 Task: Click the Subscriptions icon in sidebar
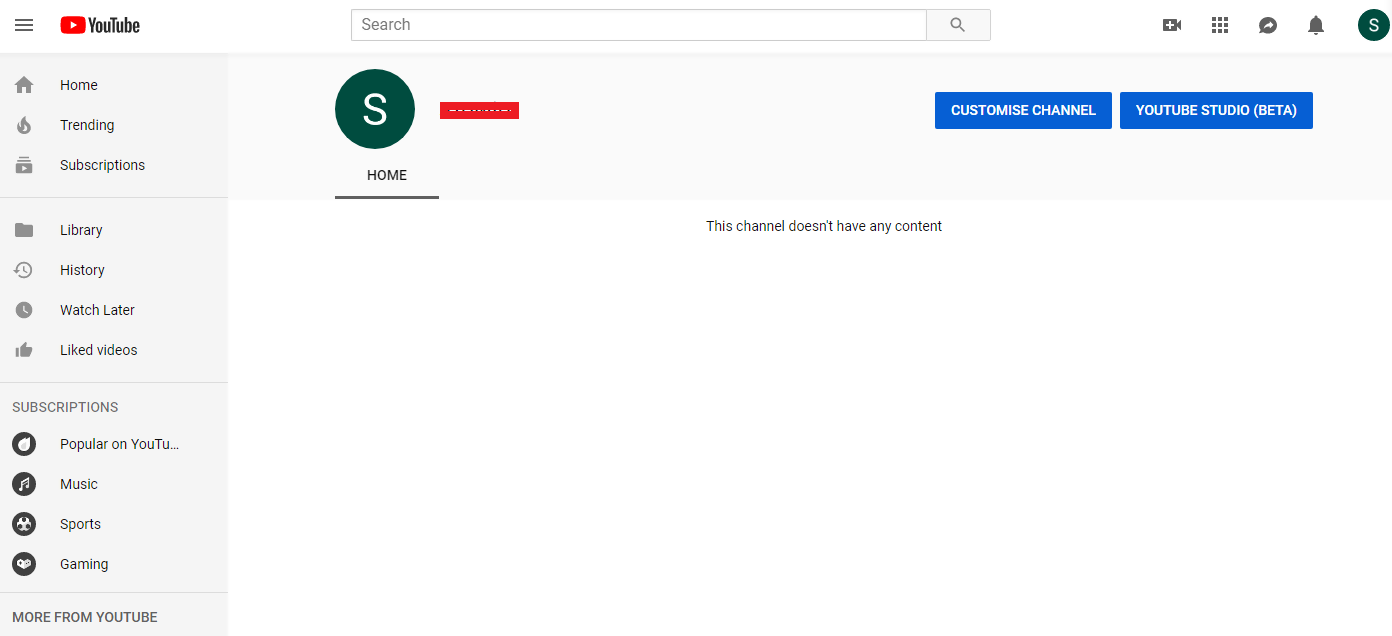point(24,165)
